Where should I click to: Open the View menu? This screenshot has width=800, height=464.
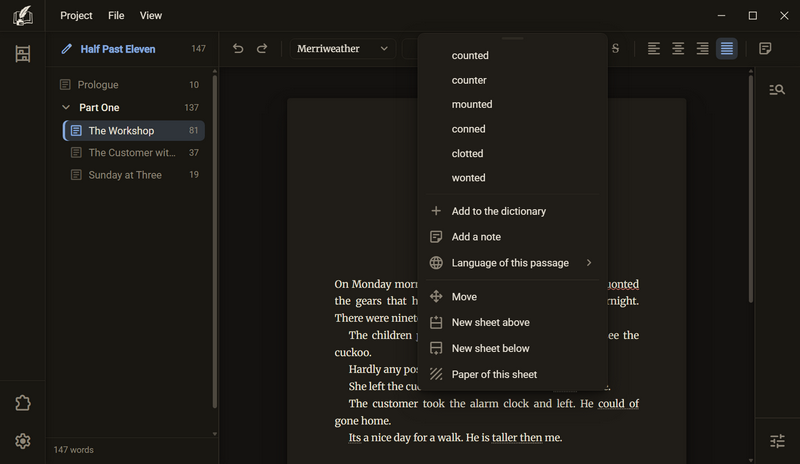point(151,15)
